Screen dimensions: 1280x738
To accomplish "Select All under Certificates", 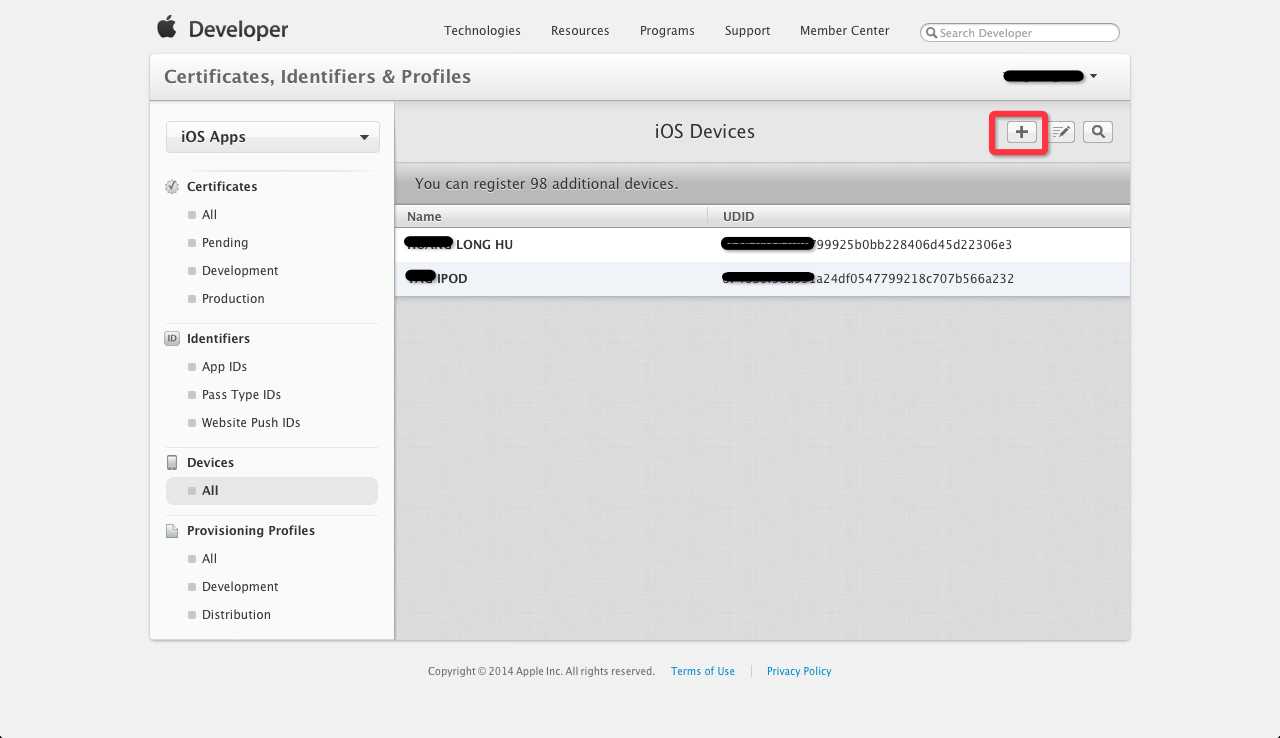I will point(209,215).
